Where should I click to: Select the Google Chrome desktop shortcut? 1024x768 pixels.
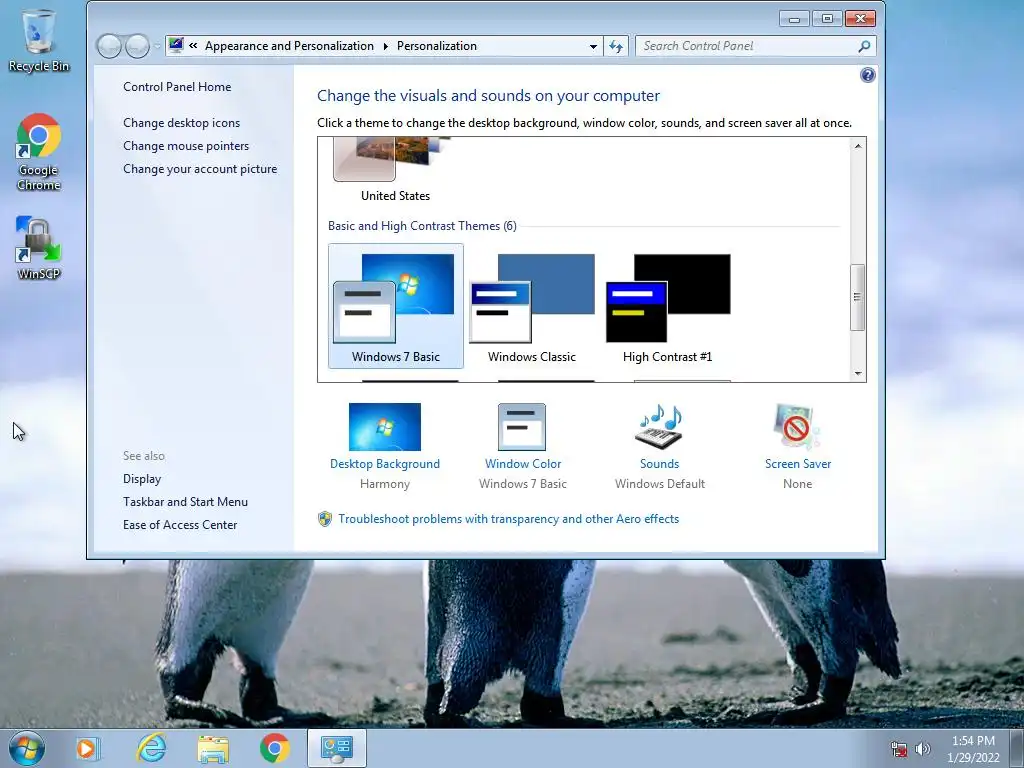point(39,152)
